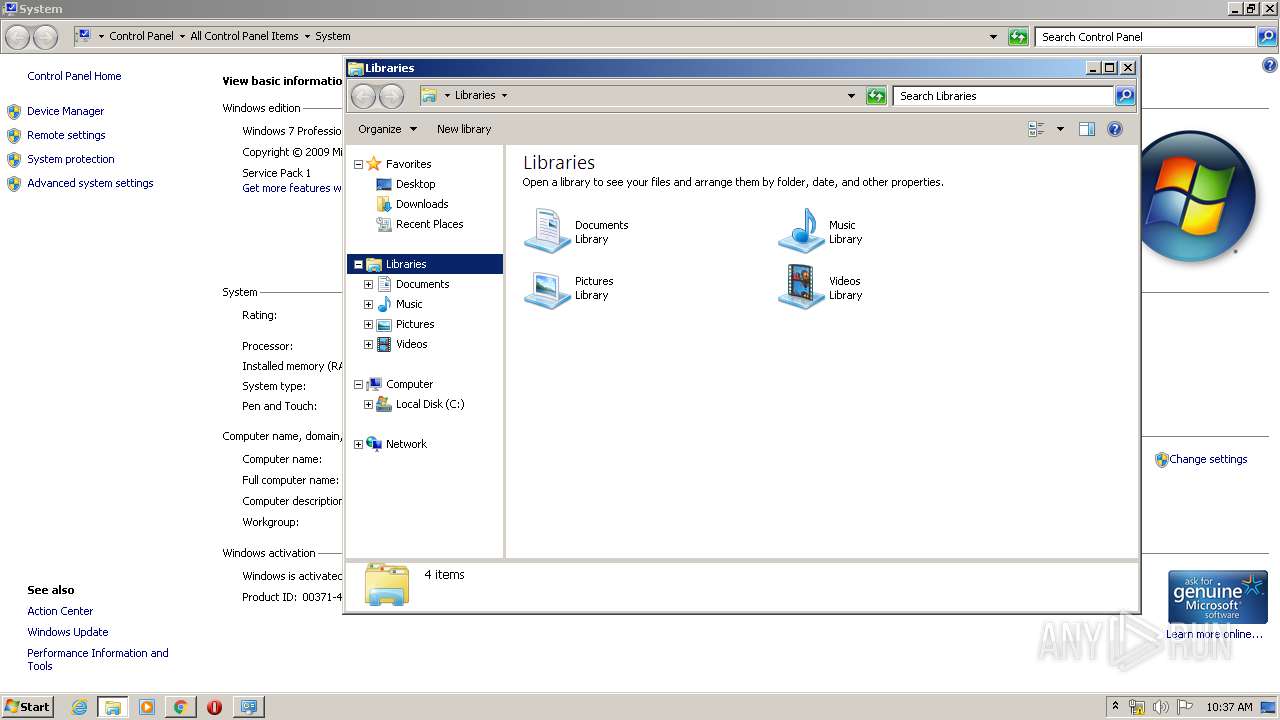Click the Search Control Panel field
Viewport: 1280px width, 720px height.
coord(1145,37)
